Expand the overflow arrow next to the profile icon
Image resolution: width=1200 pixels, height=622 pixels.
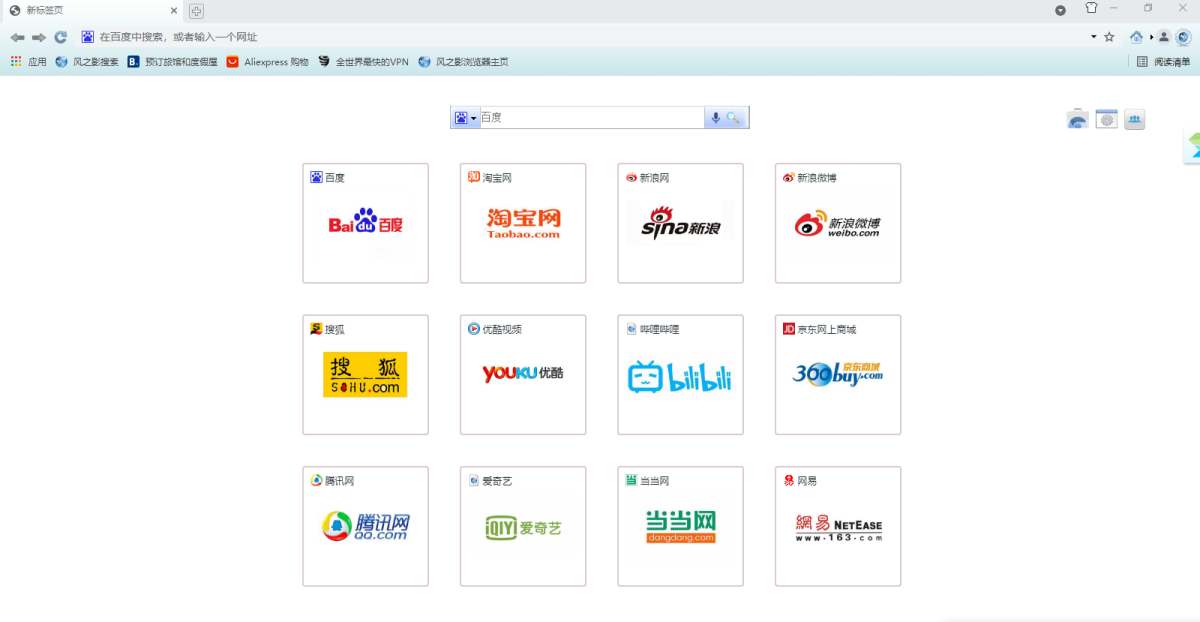[1151, 37]
